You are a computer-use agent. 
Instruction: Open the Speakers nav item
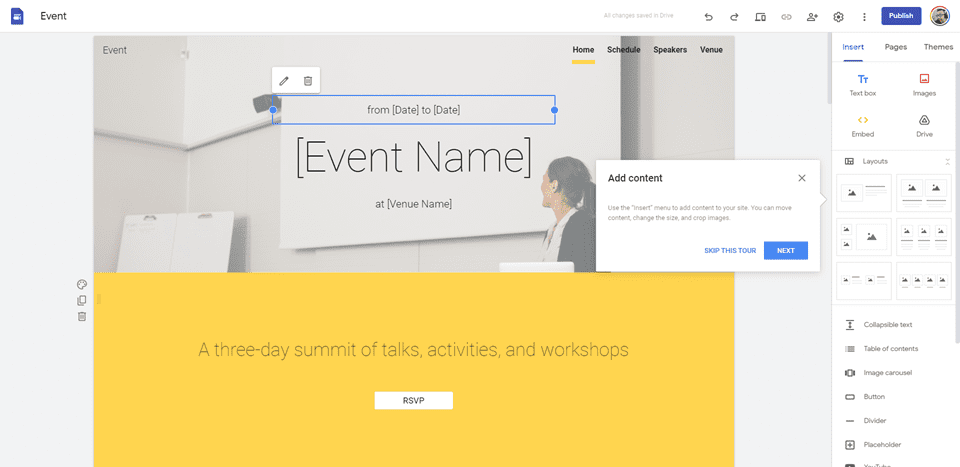[x=670, y=50]
